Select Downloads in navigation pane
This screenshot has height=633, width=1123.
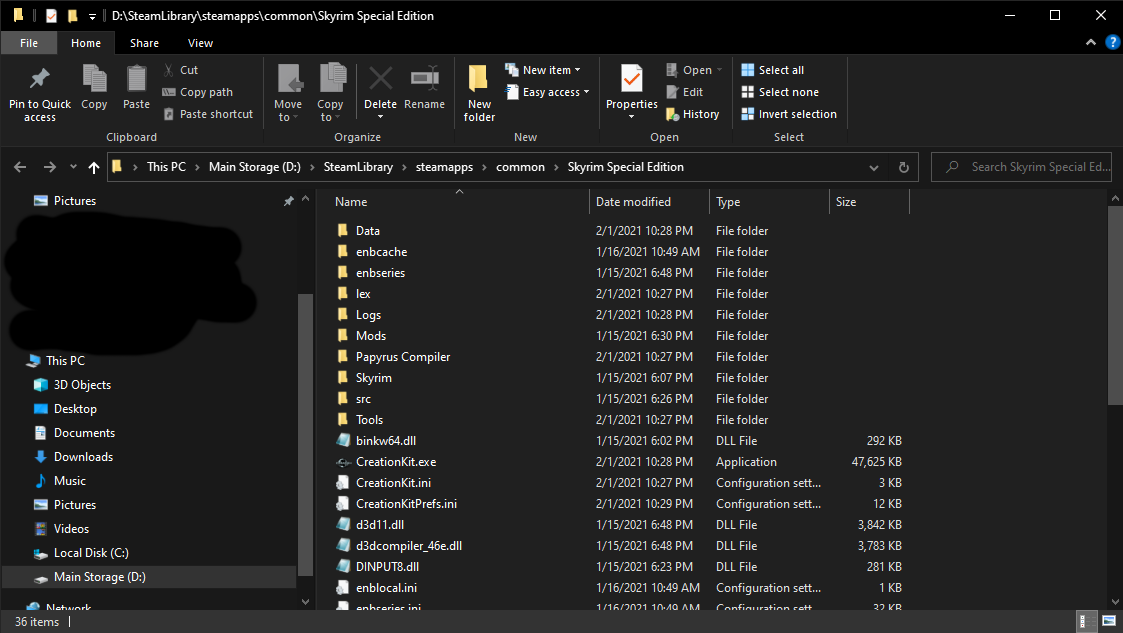[x=83, y=457]
